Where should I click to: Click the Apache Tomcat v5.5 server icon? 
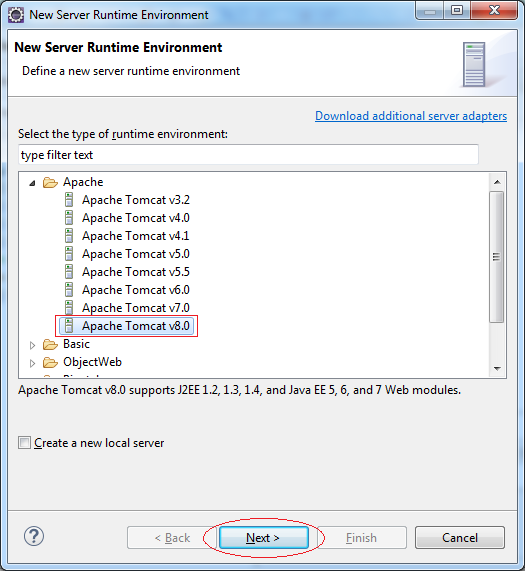69,272
